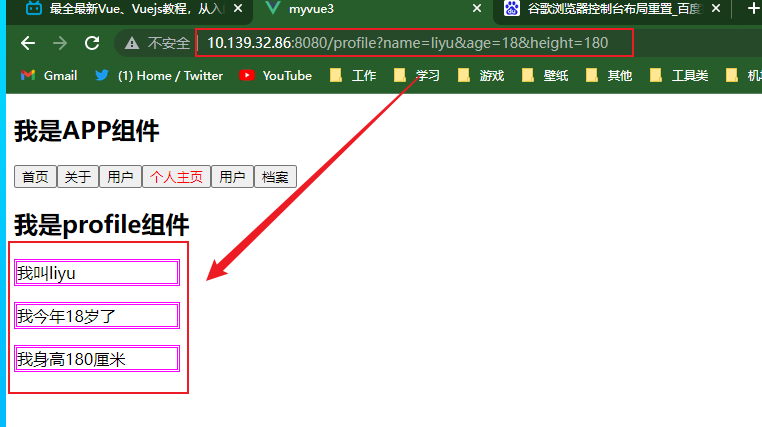Screen dimensions: 762x427
Task: Open the Gmail bookmark
Action: [x=49, y=76]
